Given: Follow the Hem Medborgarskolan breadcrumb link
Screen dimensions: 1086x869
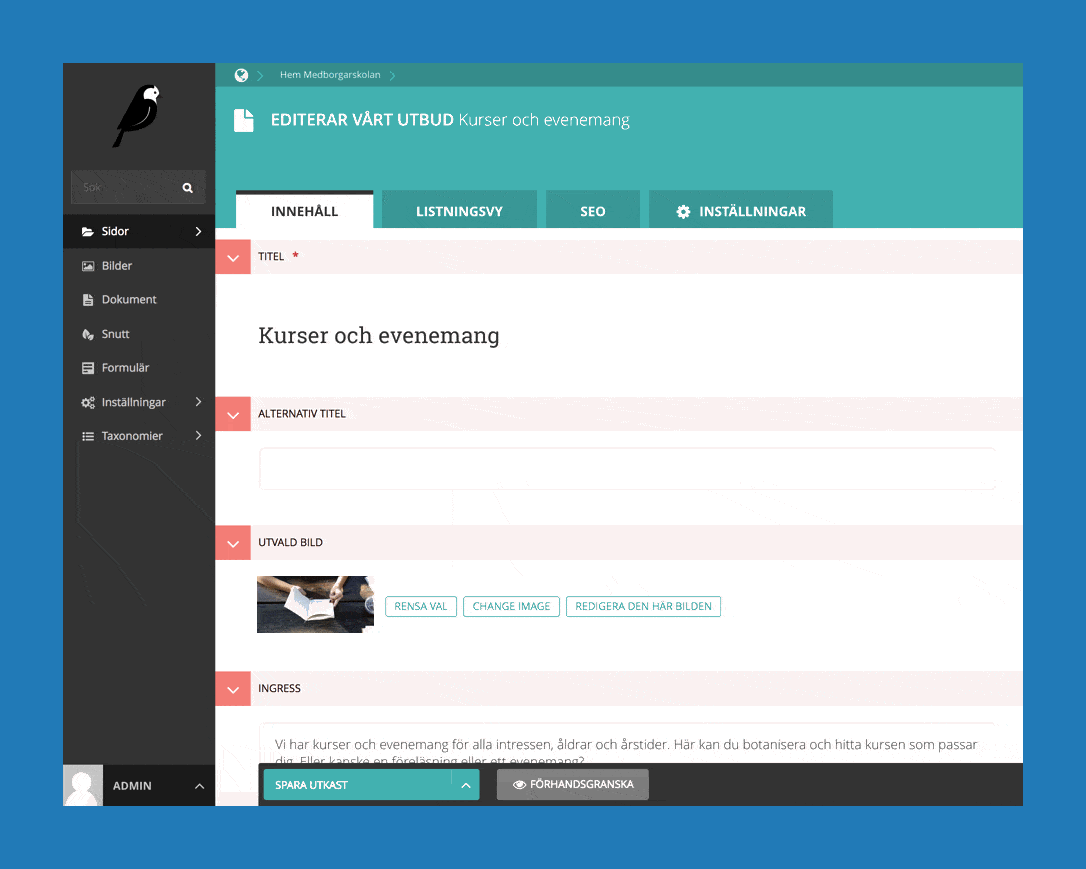Looking at the screenshot, I should [x=330, y=75].
